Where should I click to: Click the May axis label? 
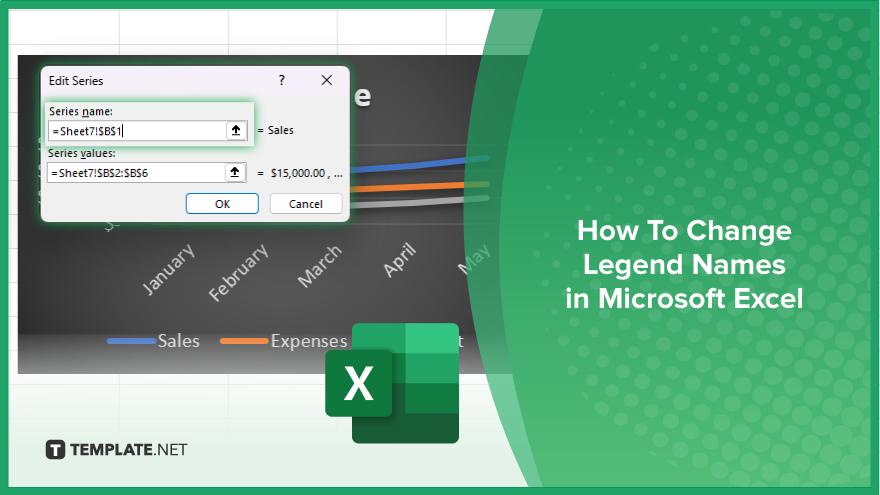point(474,259)
